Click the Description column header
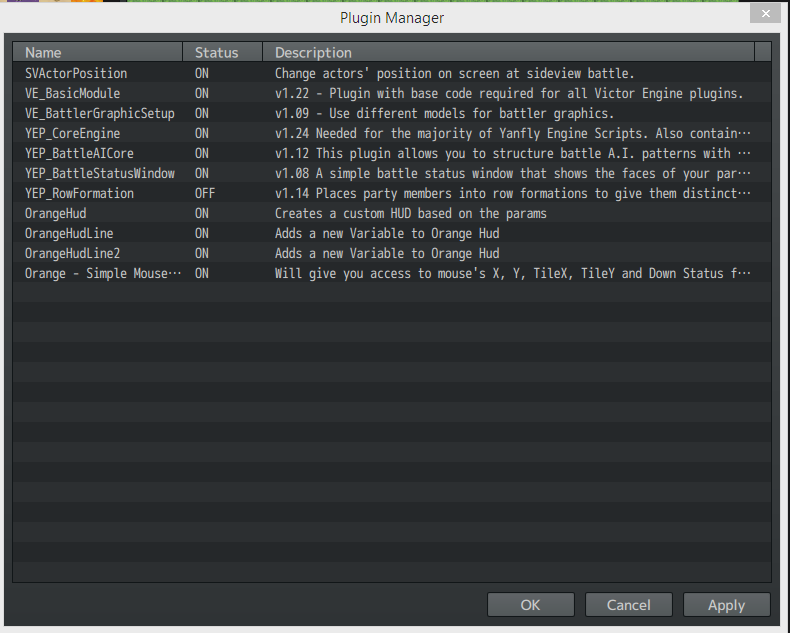This screenshot has height=633, width=790. 508,52
